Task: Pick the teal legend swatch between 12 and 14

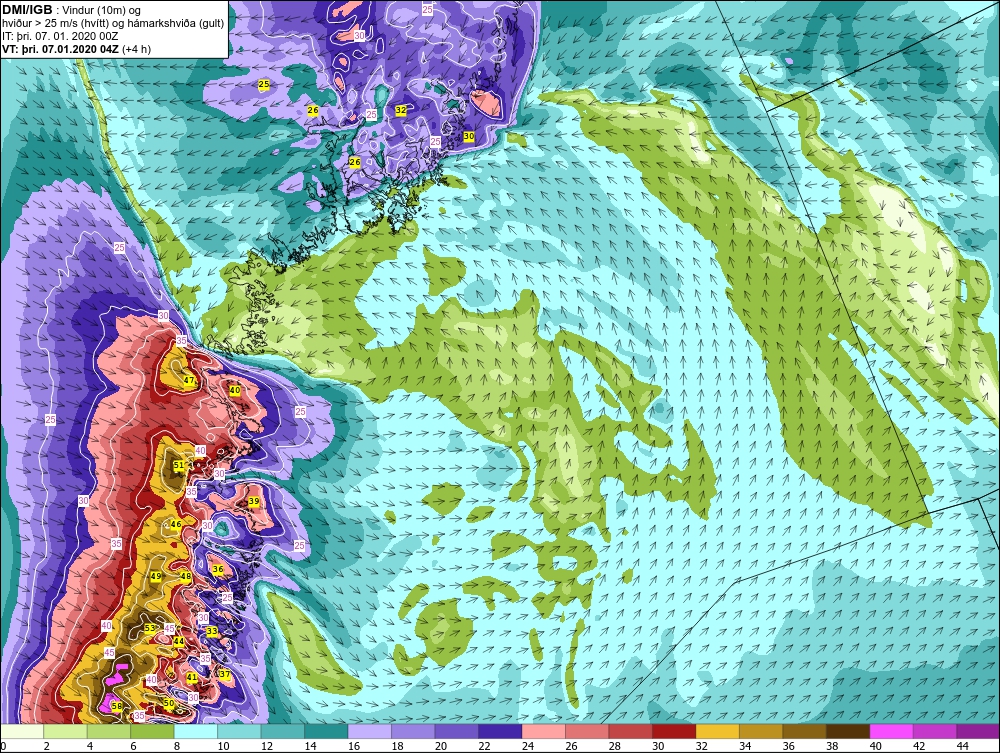Action: (283, 731)
